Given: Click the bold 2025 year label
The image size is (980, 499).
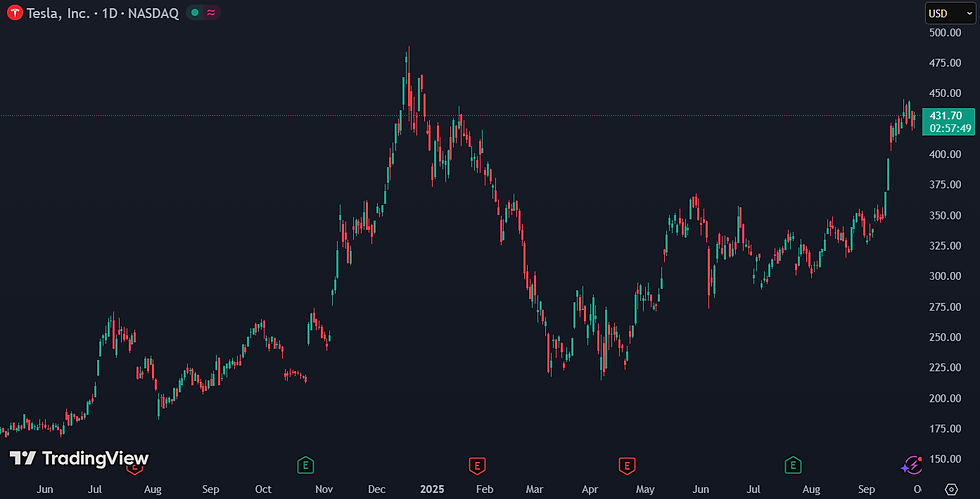Looking at the screenshot, I should tap(432, 489).
